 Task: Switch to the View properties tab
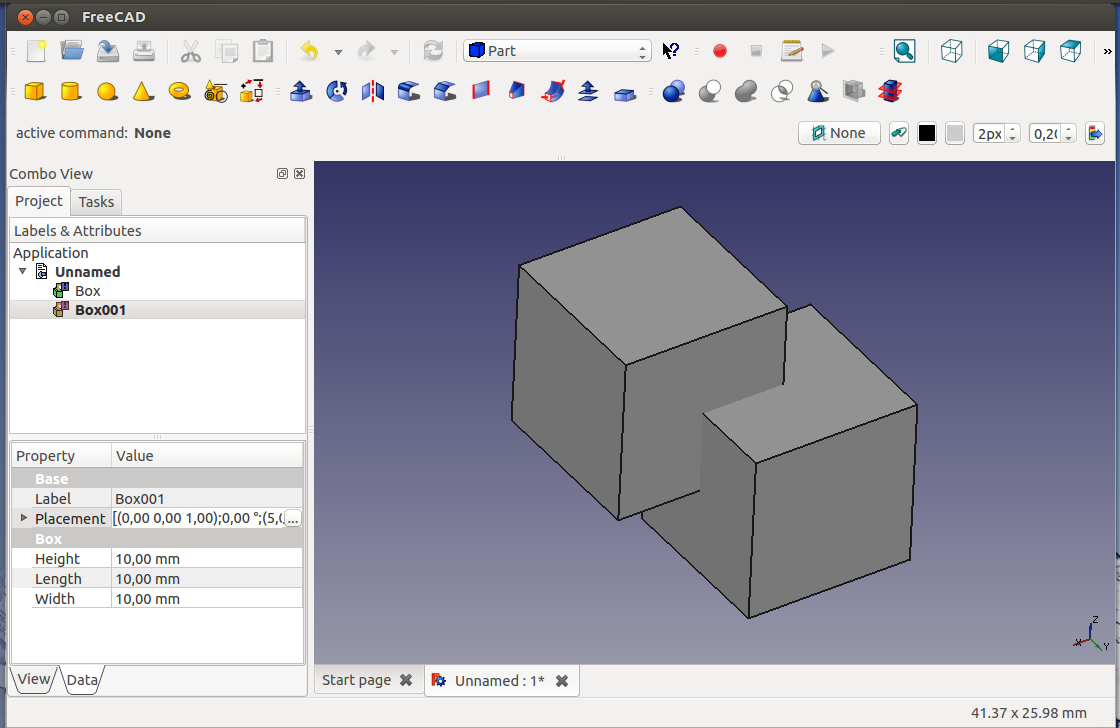(33, 679)
